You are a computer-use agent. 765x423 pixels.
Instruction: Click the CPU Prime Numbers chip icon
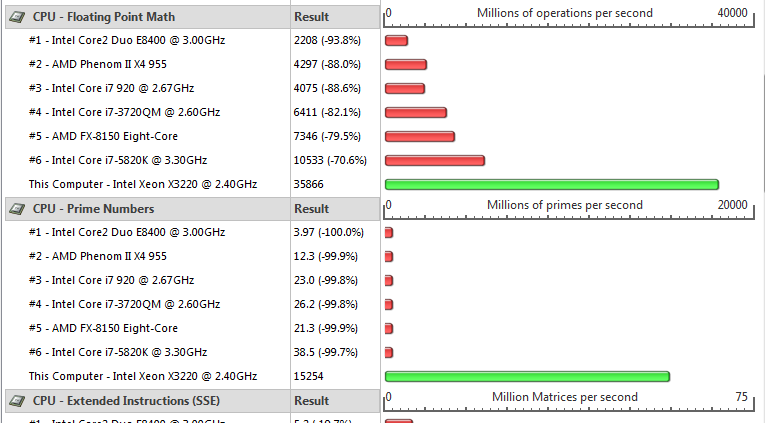(17, 209)
